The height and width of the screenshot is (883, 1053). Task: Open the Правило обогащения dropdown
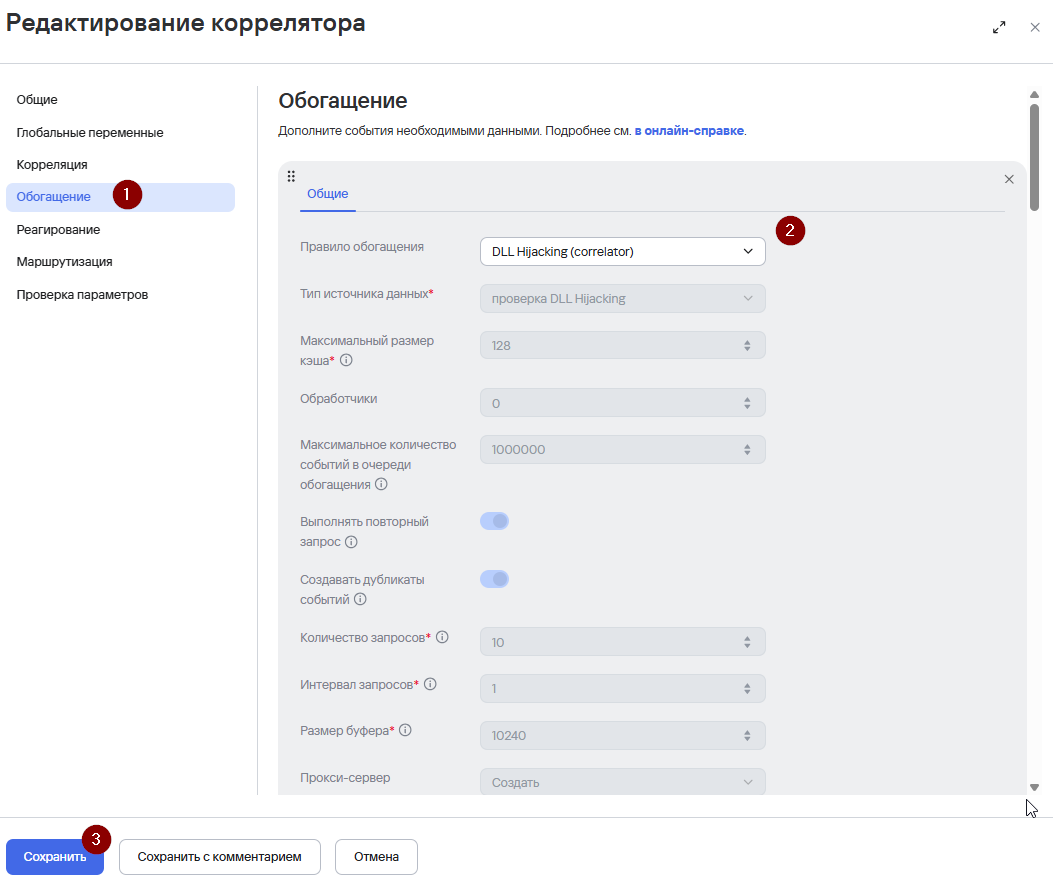click(623, 251)
